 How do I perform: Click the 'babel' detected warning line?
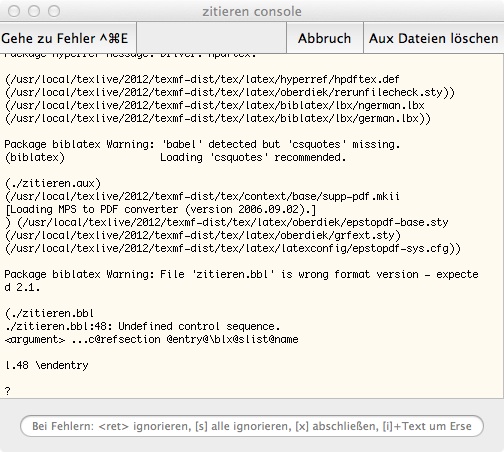tap(202, 144)
